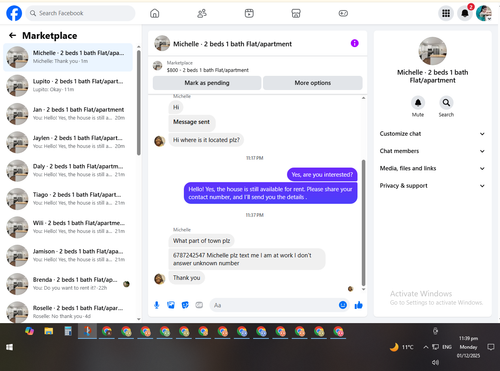Open Jamison conversation in the list

click(68, 255)
